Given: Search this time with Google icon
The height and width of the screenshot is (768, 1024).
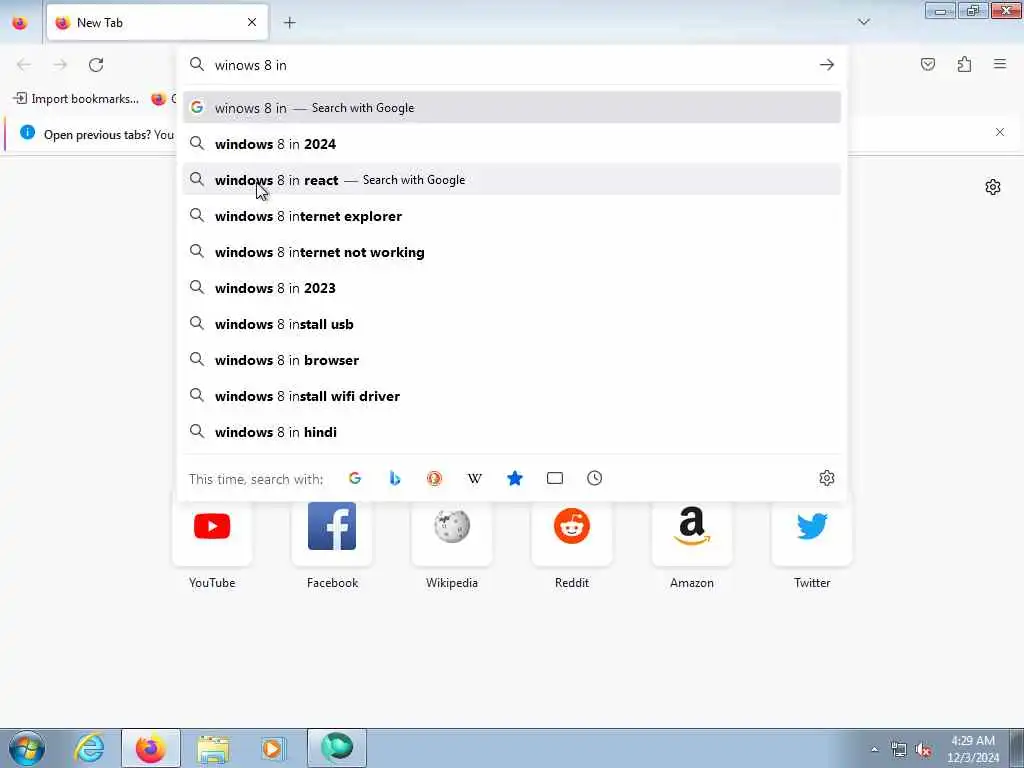Looking at the screenshot, I should (x=355, y=478).
